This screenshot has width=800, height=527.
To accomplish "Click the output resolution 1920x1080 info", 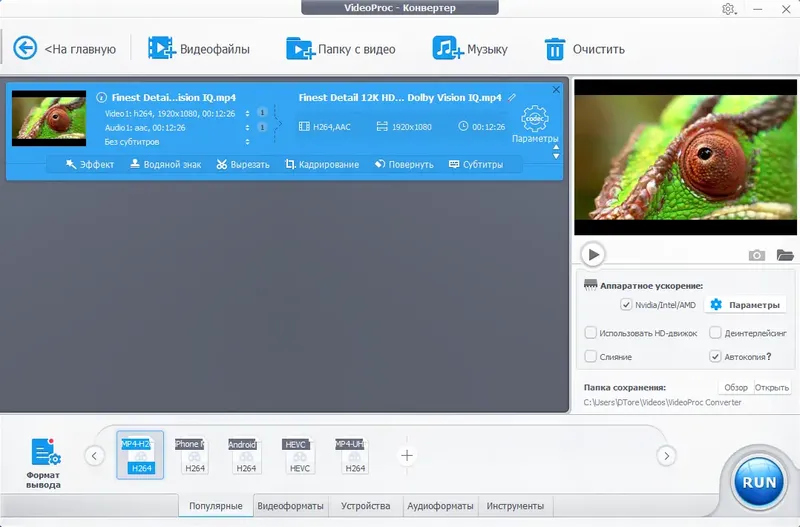I will tap(404, 127).
